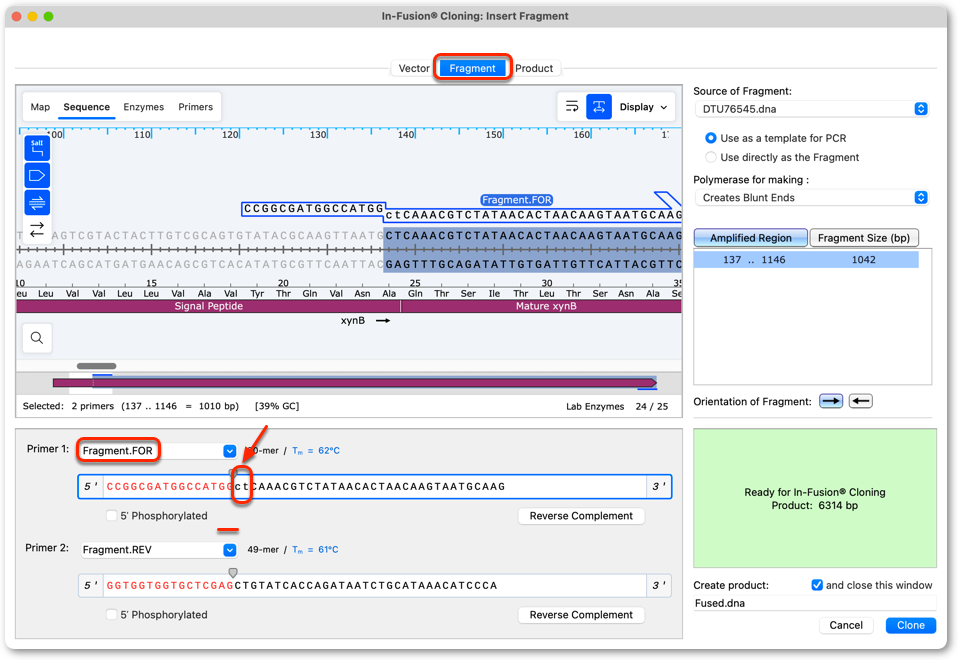
Task: Toggle 'and close this window' checkbox
Action: [x=817, y=585]
